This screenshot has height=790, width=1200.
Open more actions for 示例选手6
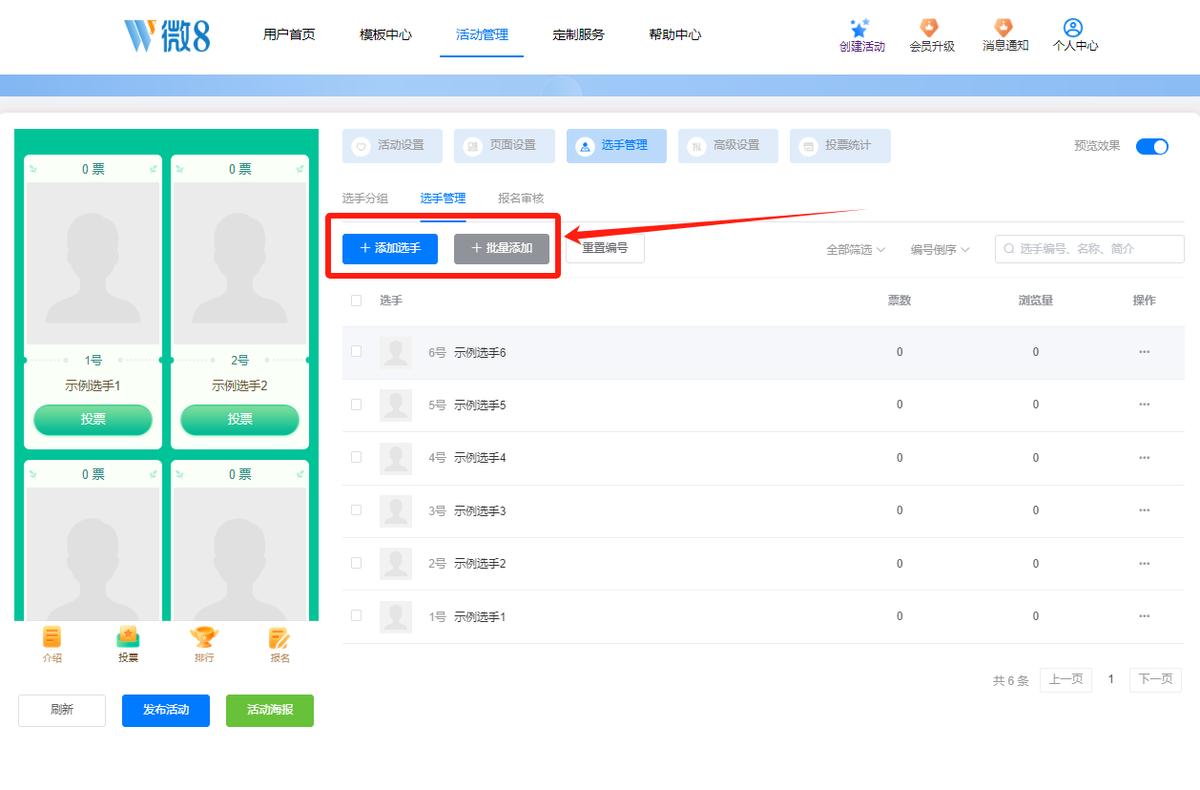[1144, 352]
